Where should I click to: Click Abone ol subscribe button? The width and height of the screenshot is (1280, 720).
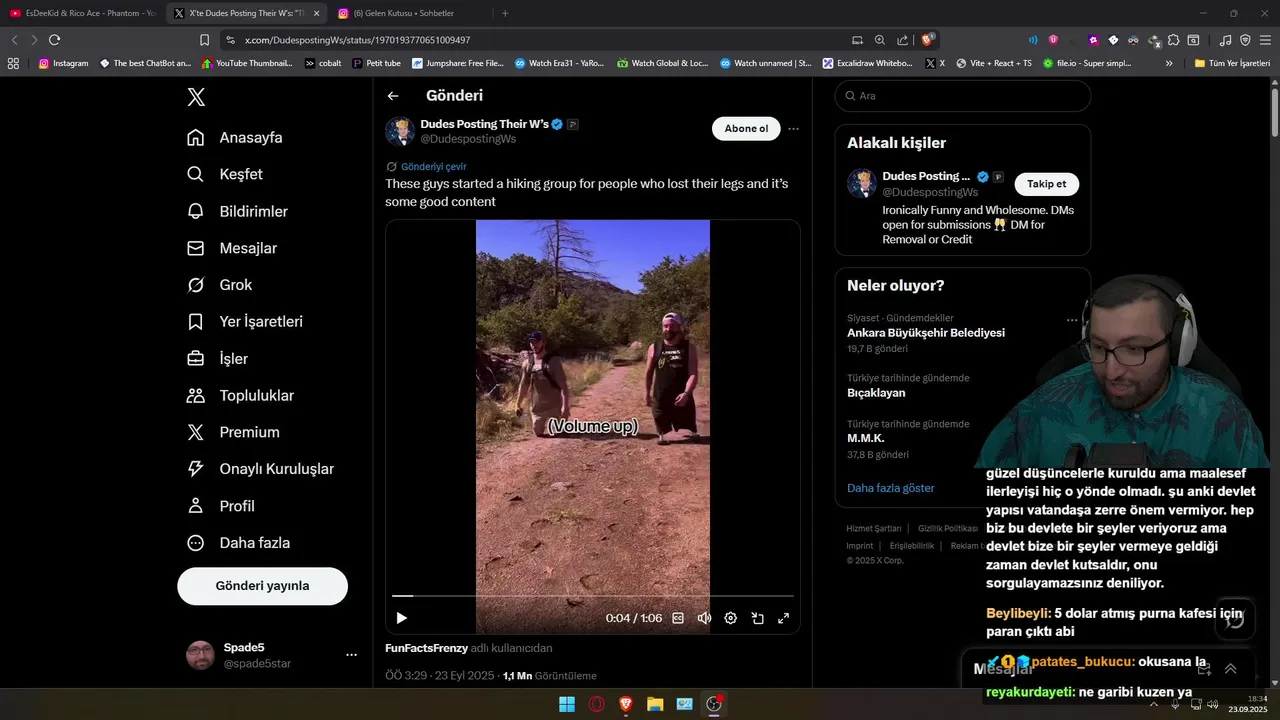pyautogui.click(x=746, y=128)
